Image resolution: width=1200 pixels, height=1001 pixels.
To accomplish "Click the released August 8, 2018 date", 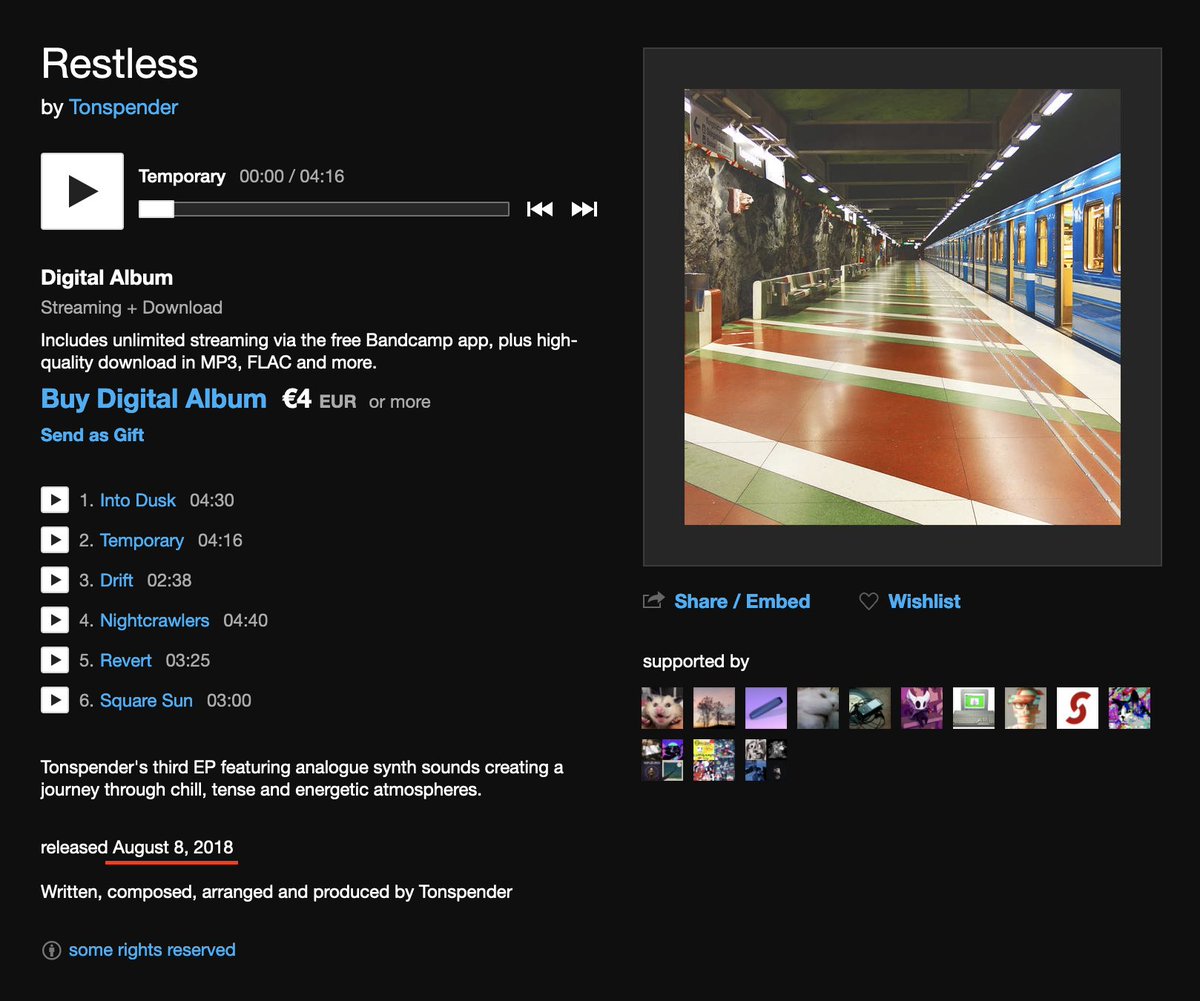I will pos(136,847).
